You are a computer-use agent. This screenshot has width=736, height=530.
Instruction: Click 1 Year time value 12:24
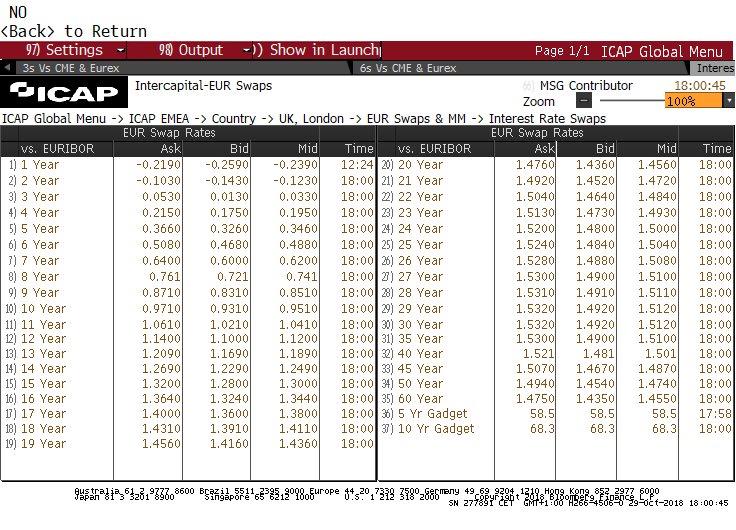(x=357, y=165)
